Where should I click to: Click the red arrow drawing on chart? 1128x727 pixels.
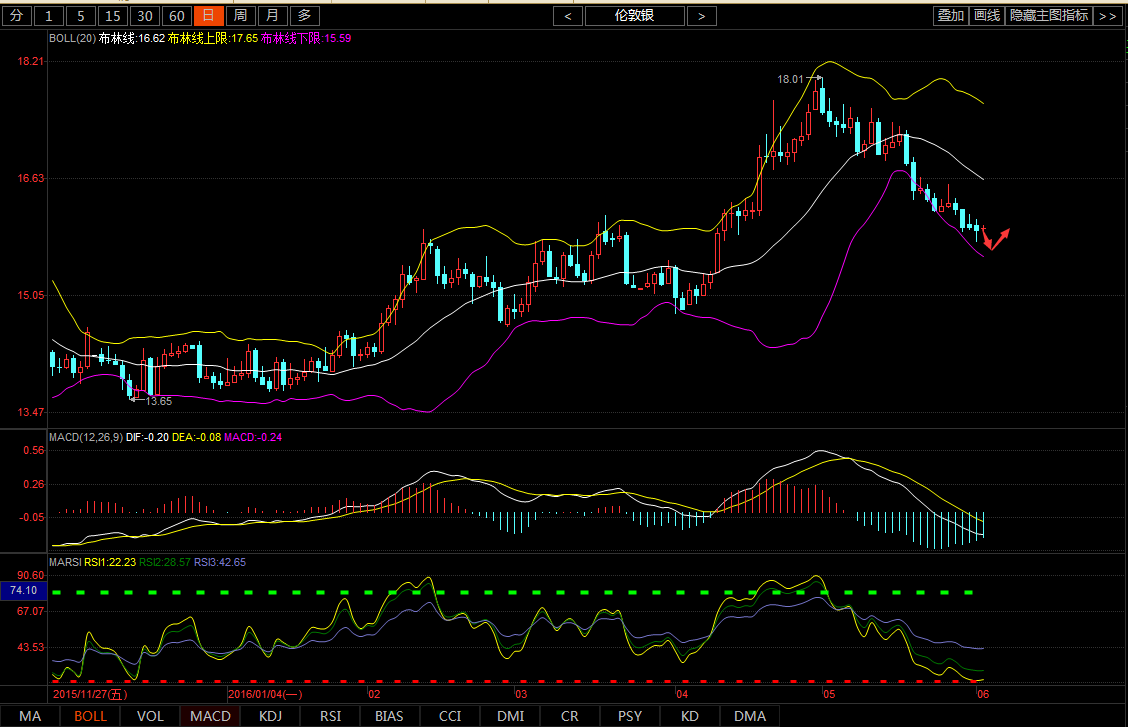point(996,238)
